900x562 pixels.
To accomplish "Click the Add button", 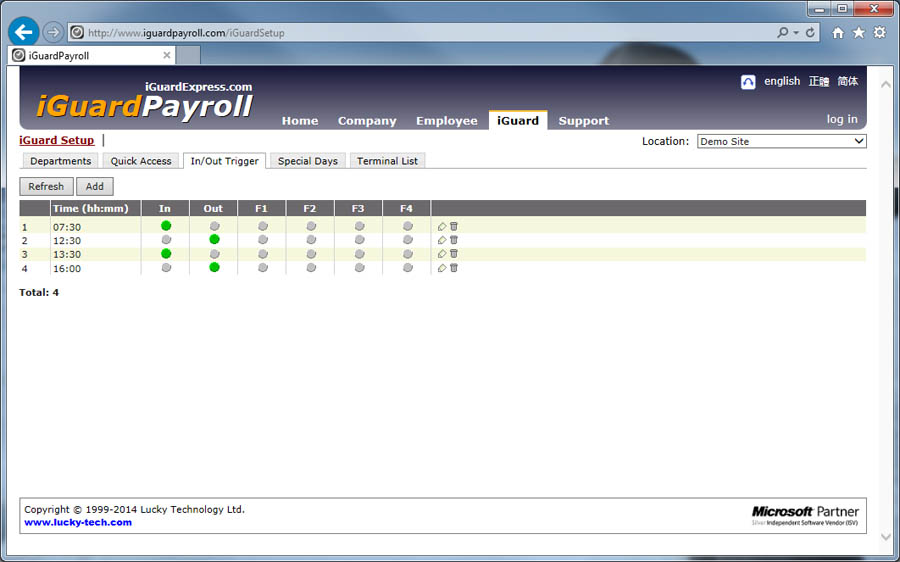I will point(95,186).
